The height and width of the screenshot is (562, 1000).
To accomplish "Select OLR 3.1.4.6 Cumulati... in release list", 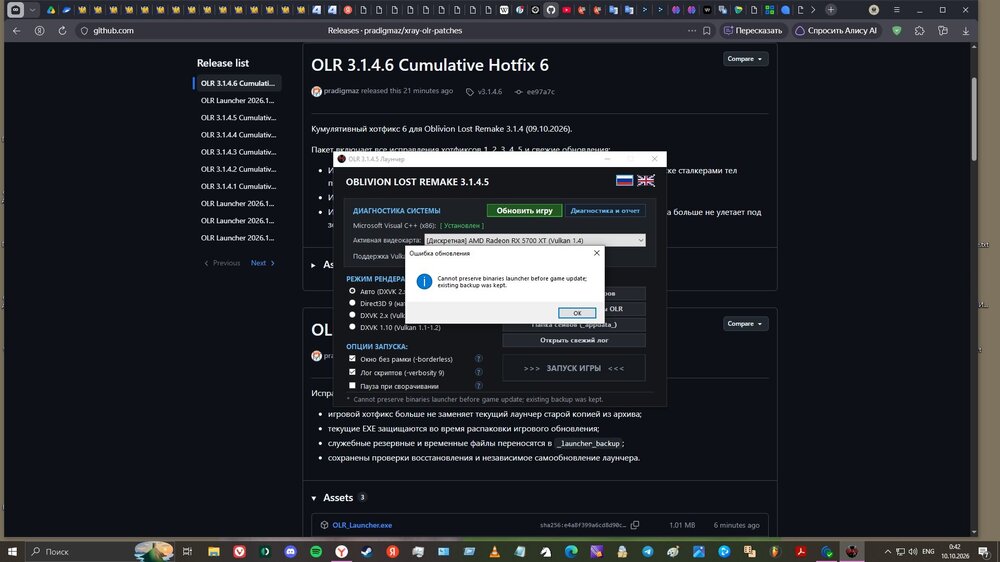I will [237, 84].
